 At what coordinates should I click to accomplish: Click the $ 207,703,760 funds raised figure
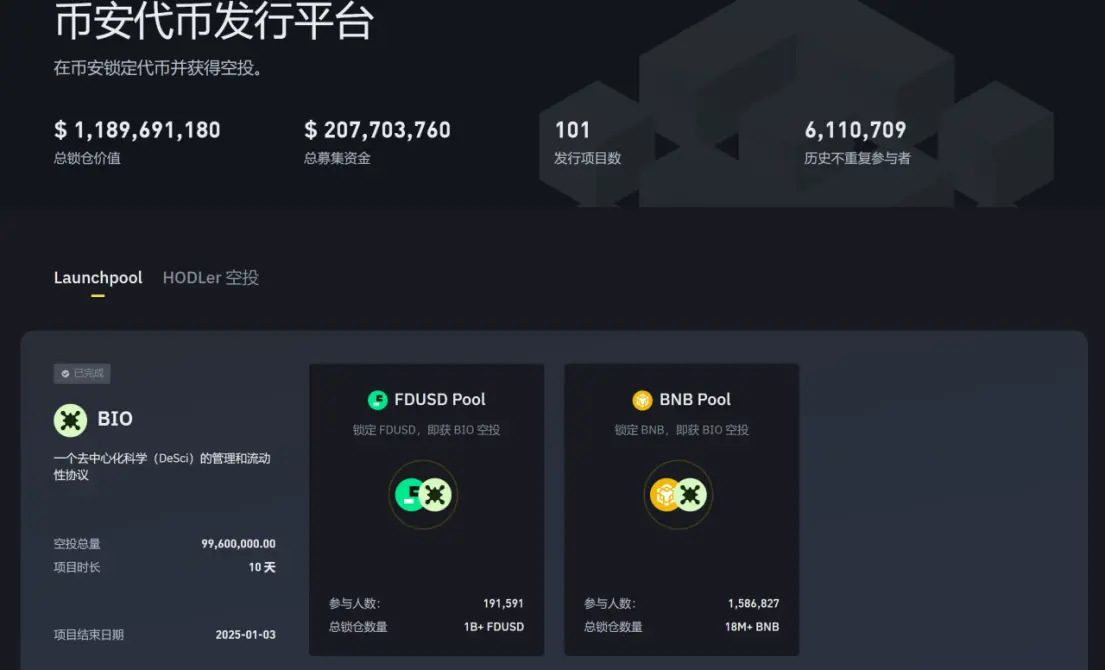point(377,130)
